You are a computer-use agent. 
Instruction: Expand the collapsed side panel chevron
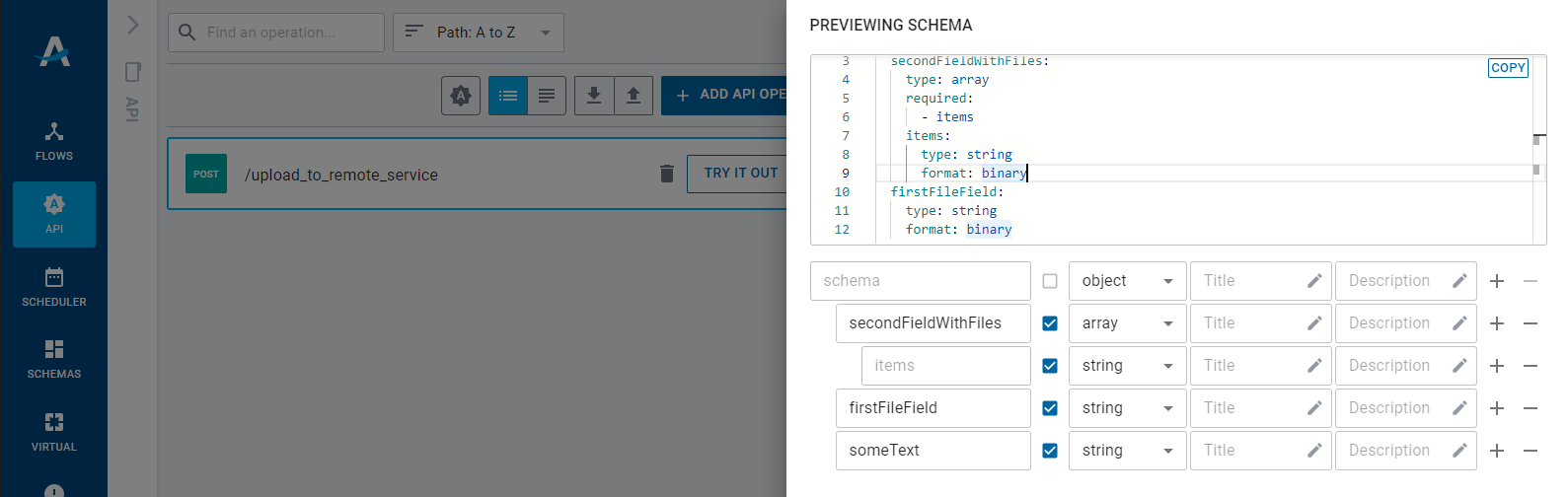(133, 25)
